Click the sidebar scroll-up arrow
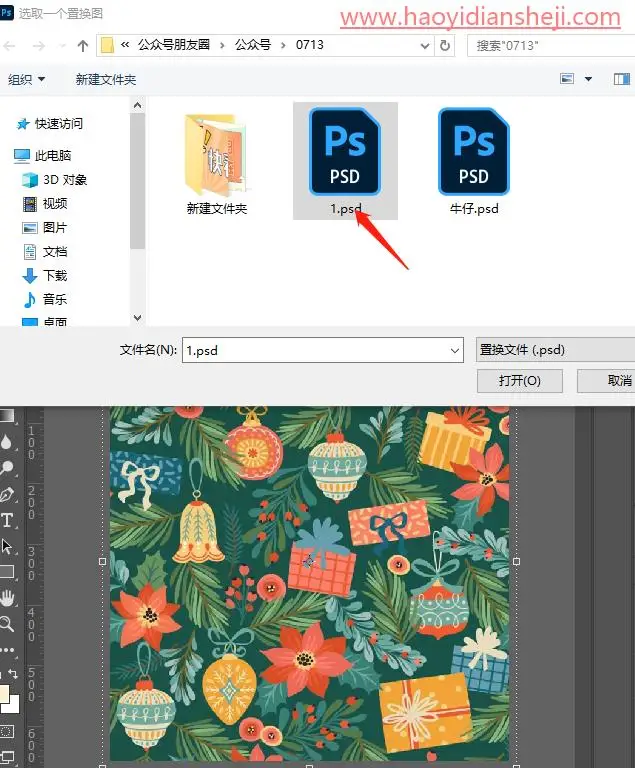 pos(138,105)
